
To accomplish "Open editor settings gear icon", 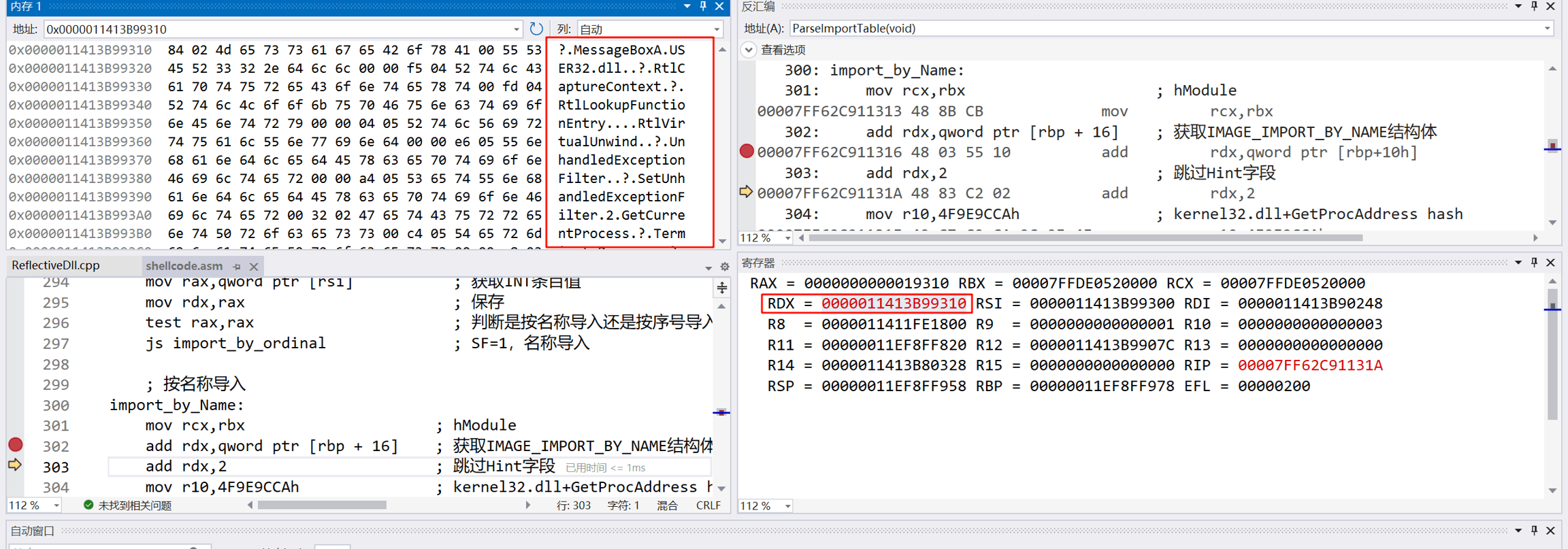I will pyautogui.click(x=725, y=267).
